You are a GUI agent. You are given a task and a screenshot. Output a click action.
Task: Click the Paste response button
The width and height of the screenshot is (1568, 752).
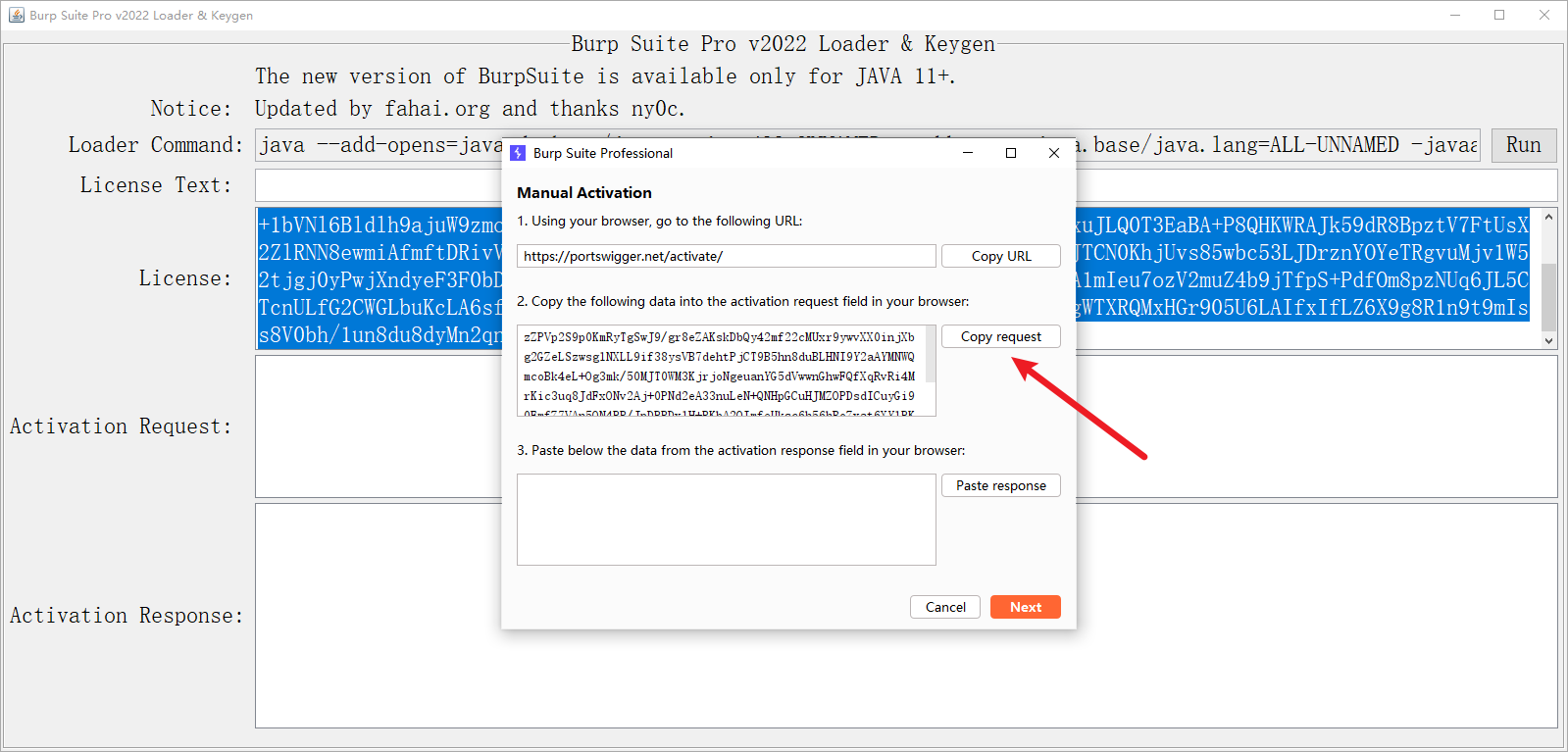tap(1001, 485)
